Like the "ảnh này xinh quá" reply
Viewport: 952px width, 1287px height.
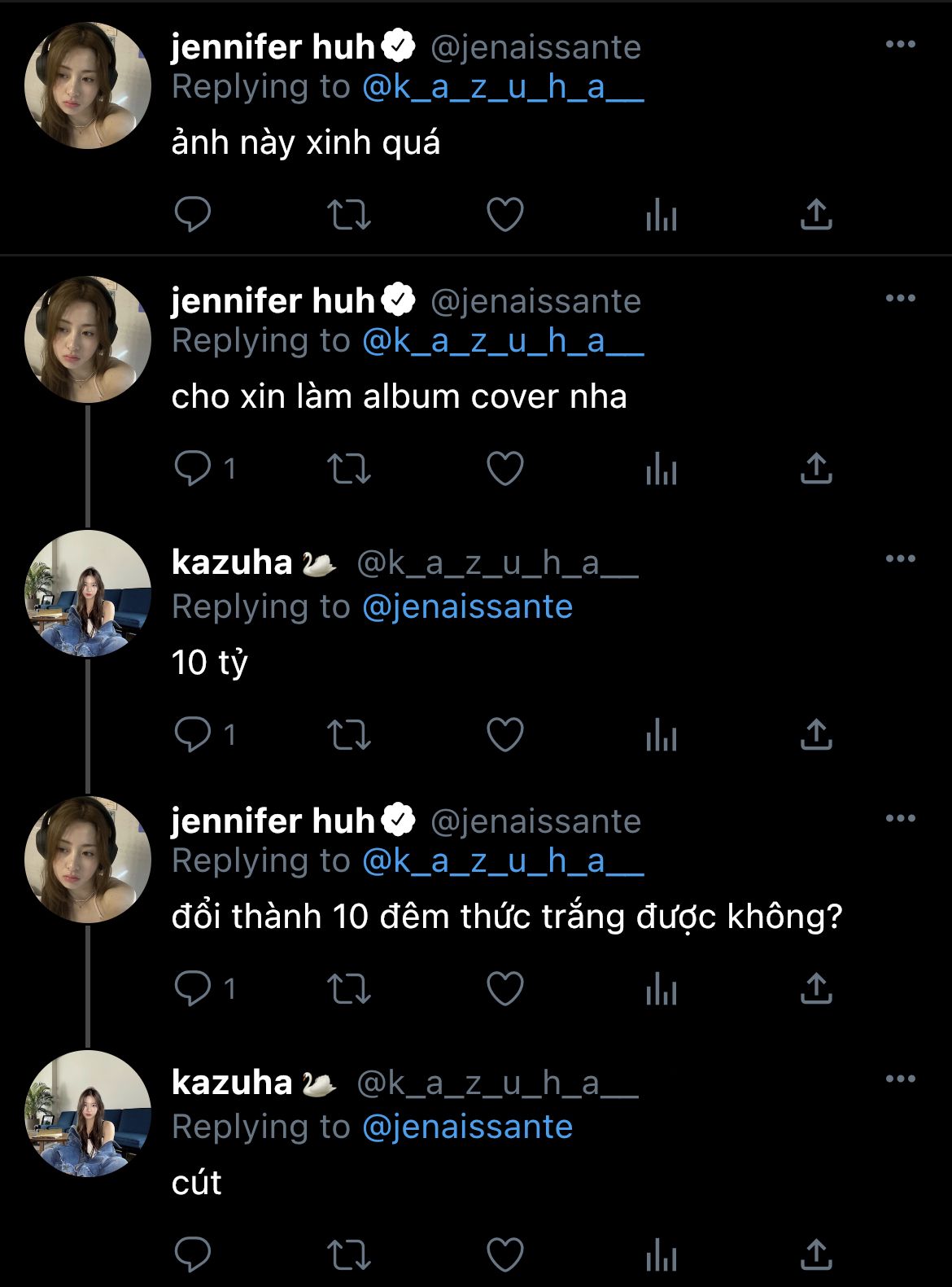tap(504, 215)
